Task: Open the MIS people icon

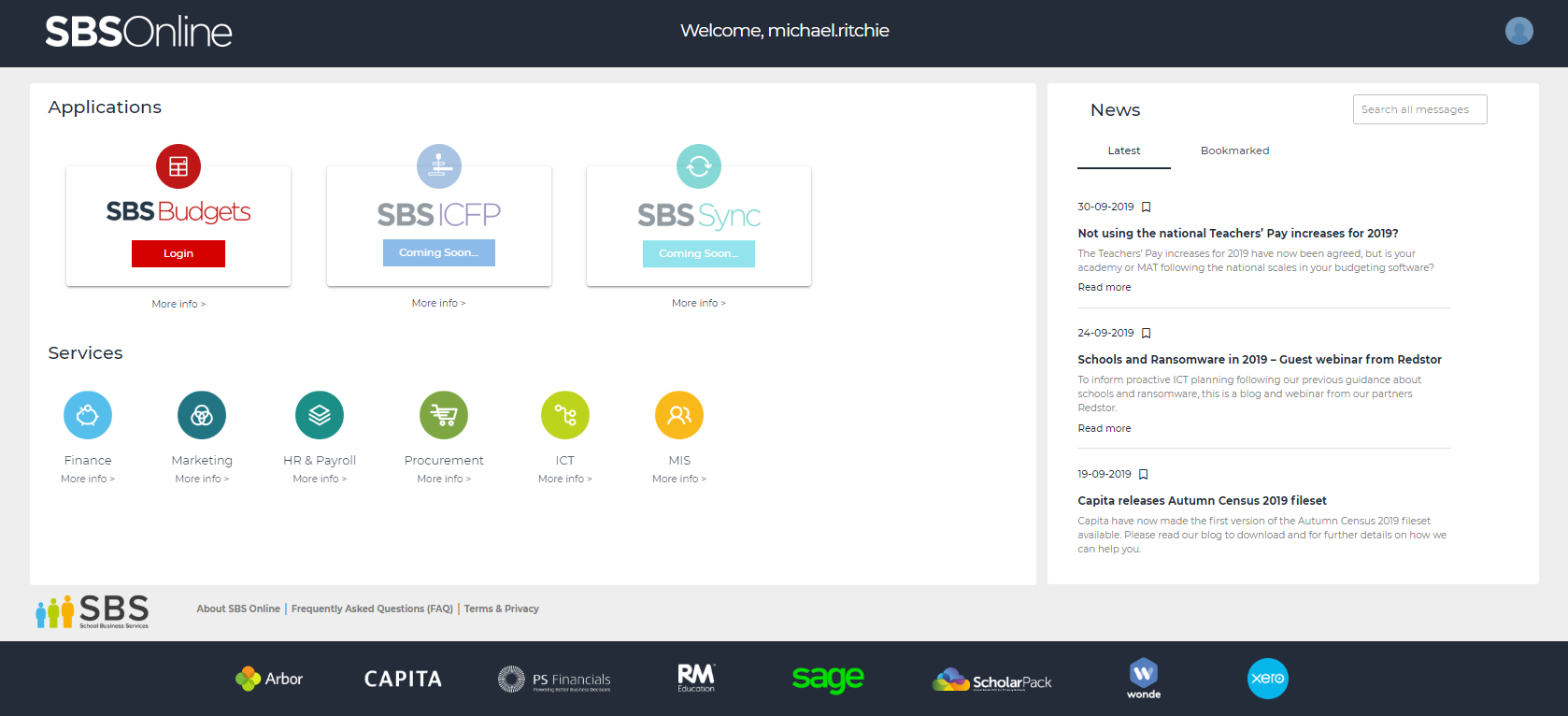Action: point(679,415)
